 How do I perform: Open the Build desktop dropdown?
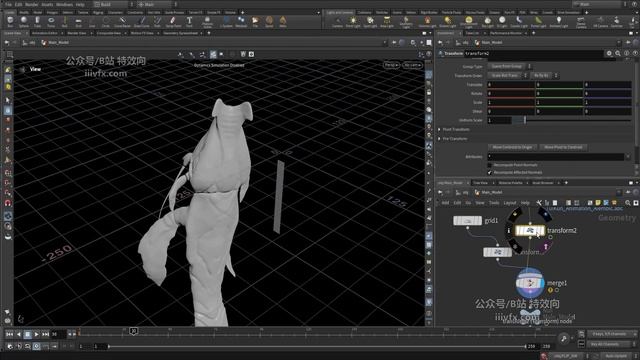[115, 4]
